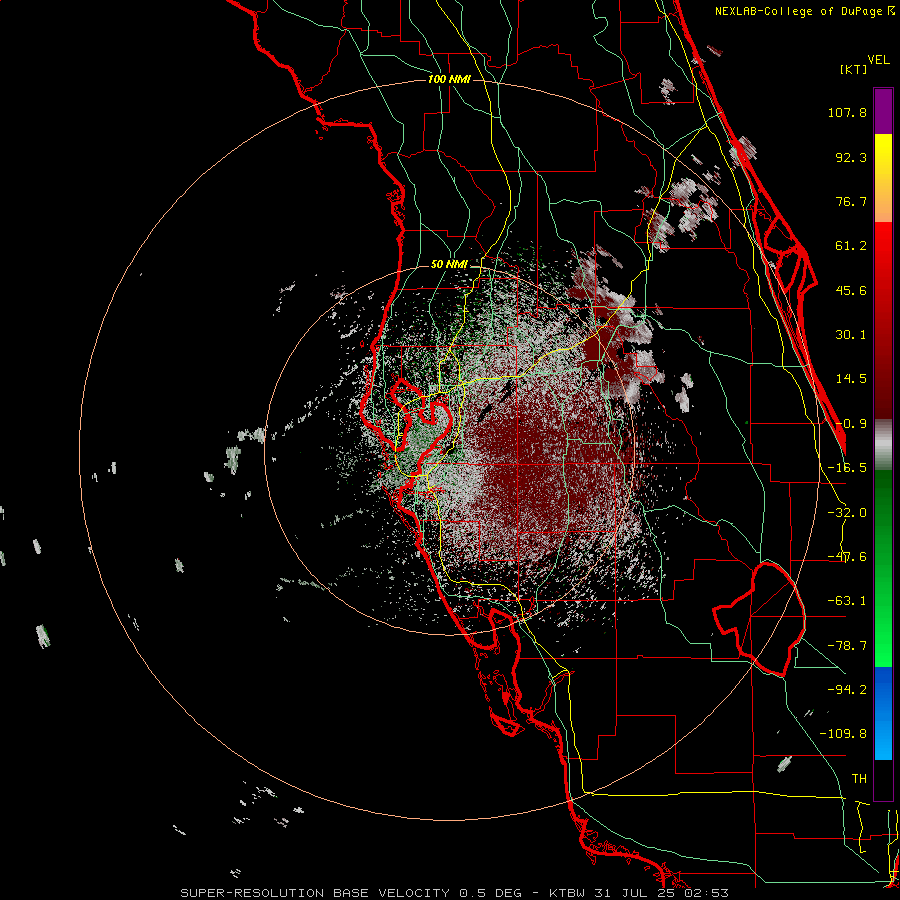Viewport: 900px width, 900px height.
Task: Select the 107.8 scale value
Action: tap(847, 112)
